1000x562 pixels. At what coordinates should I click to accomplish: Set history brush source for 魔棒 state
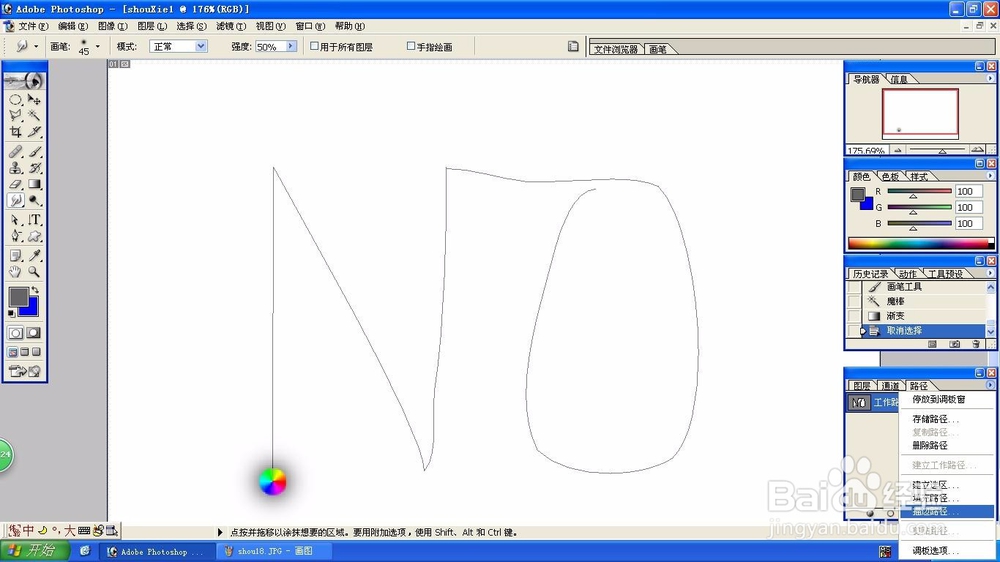853,301
